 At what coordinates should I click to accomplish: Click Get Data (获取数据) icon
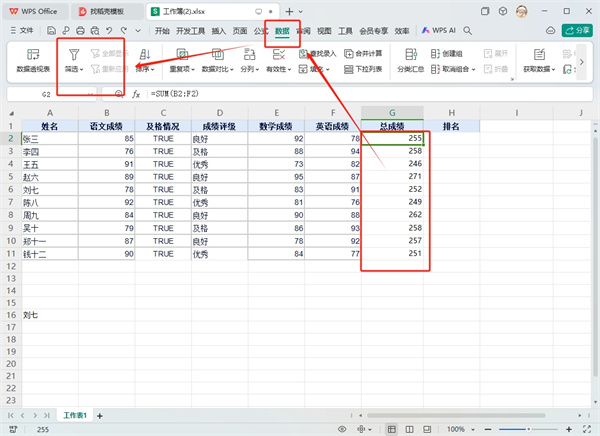click(540, 55)
